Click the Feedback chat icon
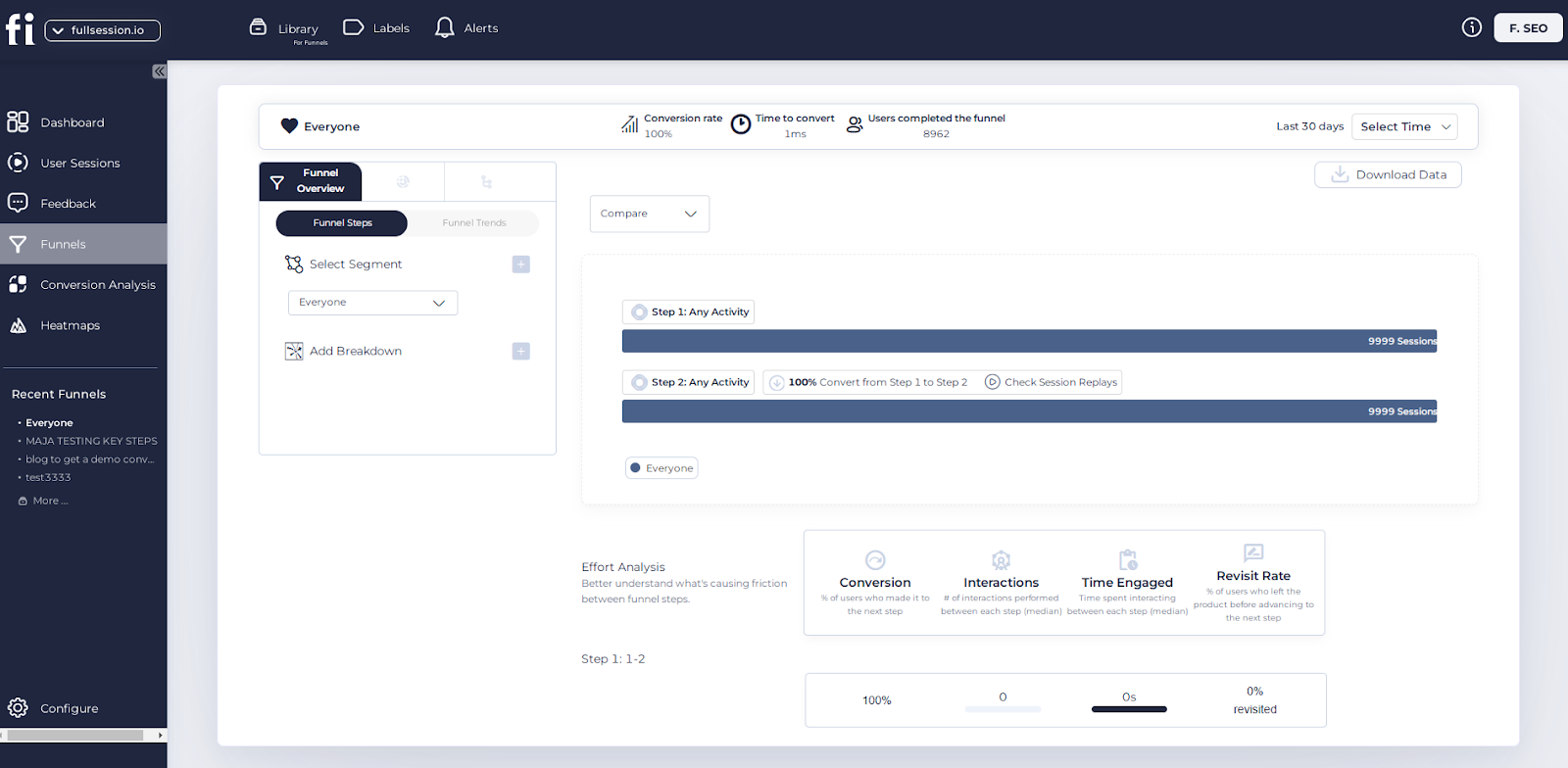The height and width of the screenshot is (768, 1568). tap(18, 203)
